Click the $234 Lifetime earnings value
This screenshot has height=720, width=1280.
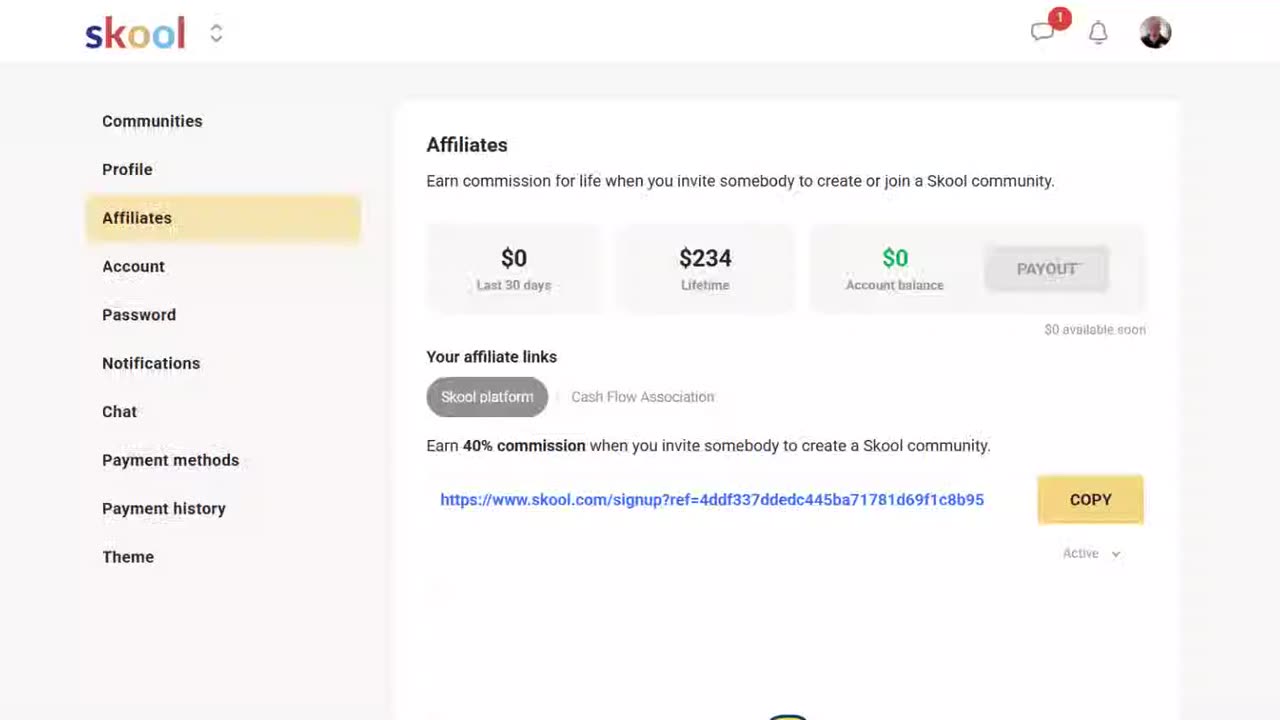coord(705,258)
